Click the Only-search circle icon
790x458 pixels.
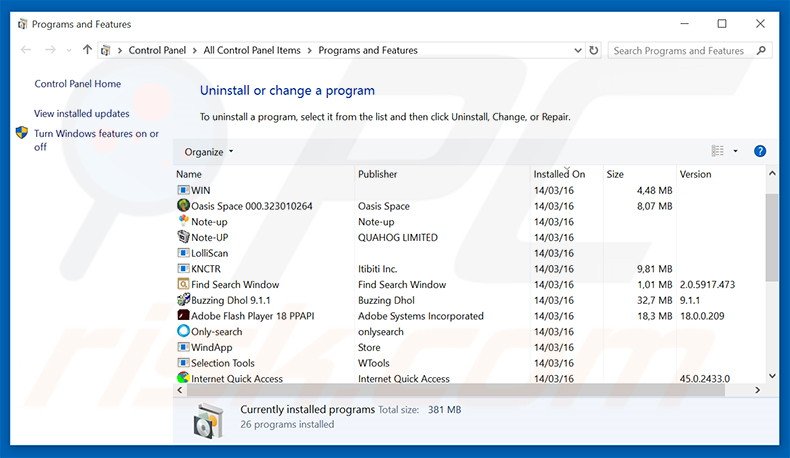(x=183, y=331)
